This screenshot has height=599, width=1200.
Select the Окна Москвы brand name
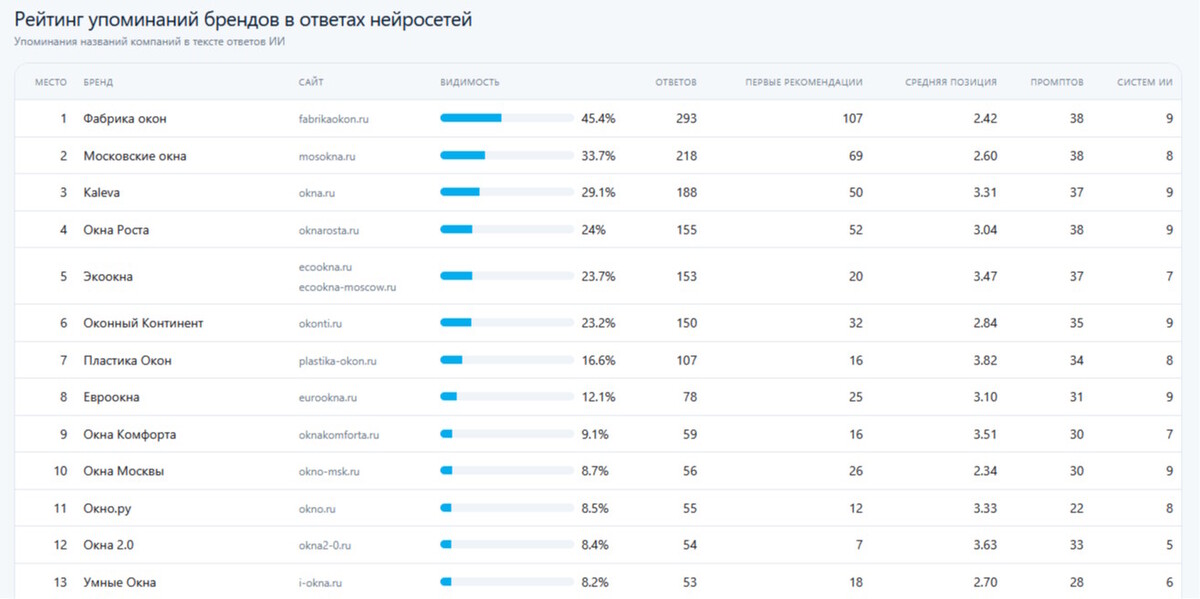[x=124, y=472]
